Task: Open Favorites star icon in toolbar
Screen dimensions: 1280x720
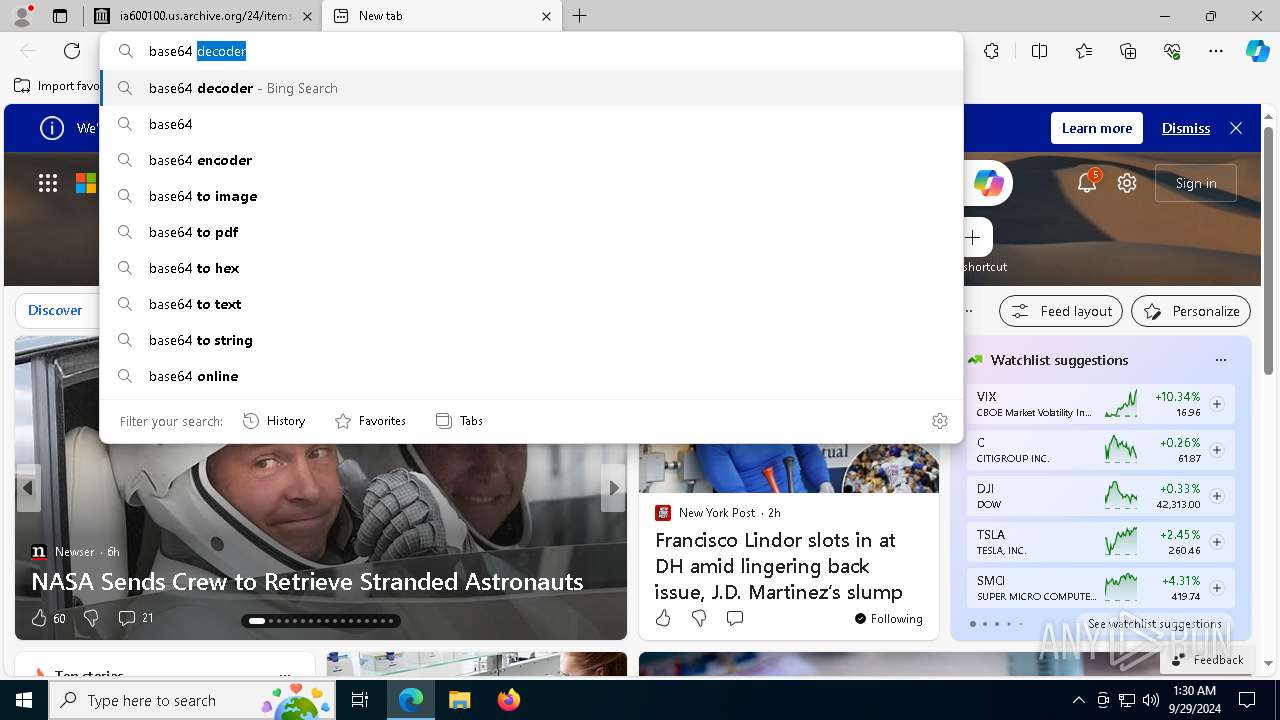Action: (x=1084, y=51)
